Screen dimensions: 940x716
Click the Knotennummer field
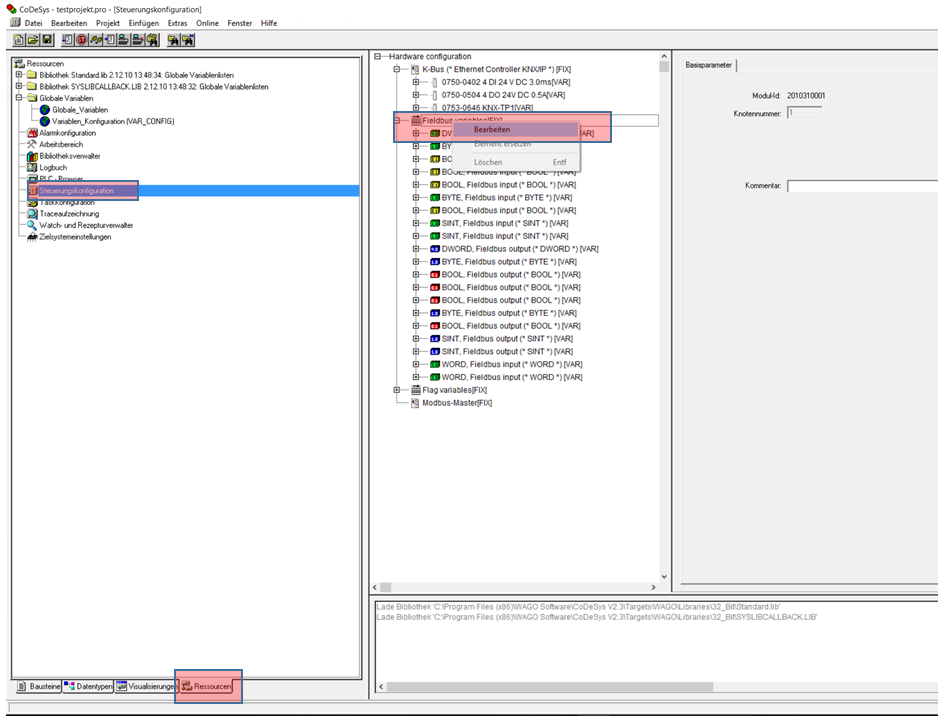805,113
